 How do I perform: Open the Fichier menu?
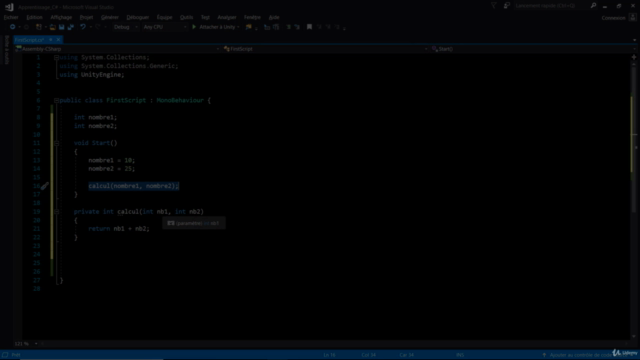tap(11, 17)
